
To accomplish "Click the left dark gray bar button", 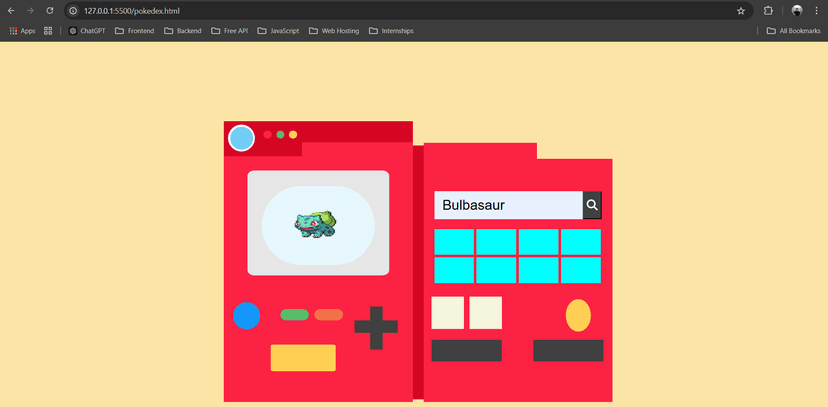I will (x=467, y=351).
